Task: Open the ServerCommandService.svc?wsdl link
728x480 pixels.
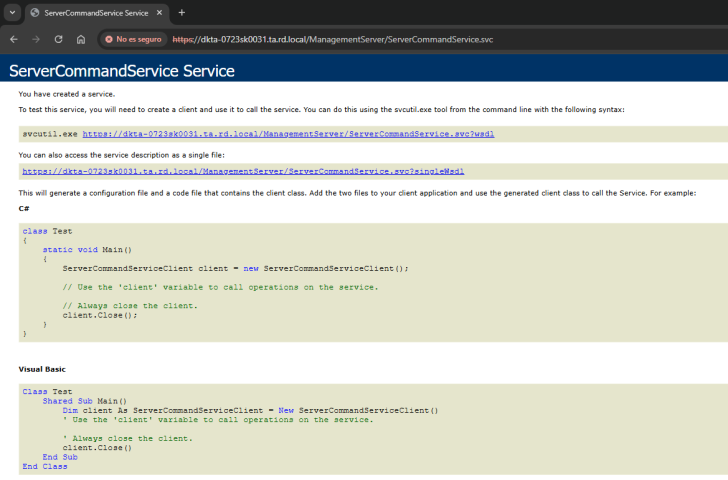Action: pyautogui.click(x=288, y=133)
